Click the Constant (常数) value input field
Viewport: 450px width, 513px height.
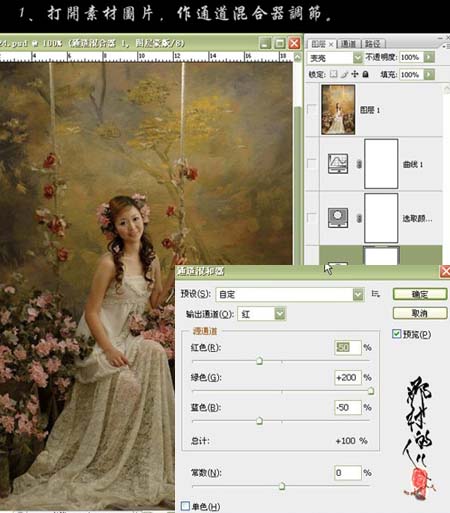(348, 472)
